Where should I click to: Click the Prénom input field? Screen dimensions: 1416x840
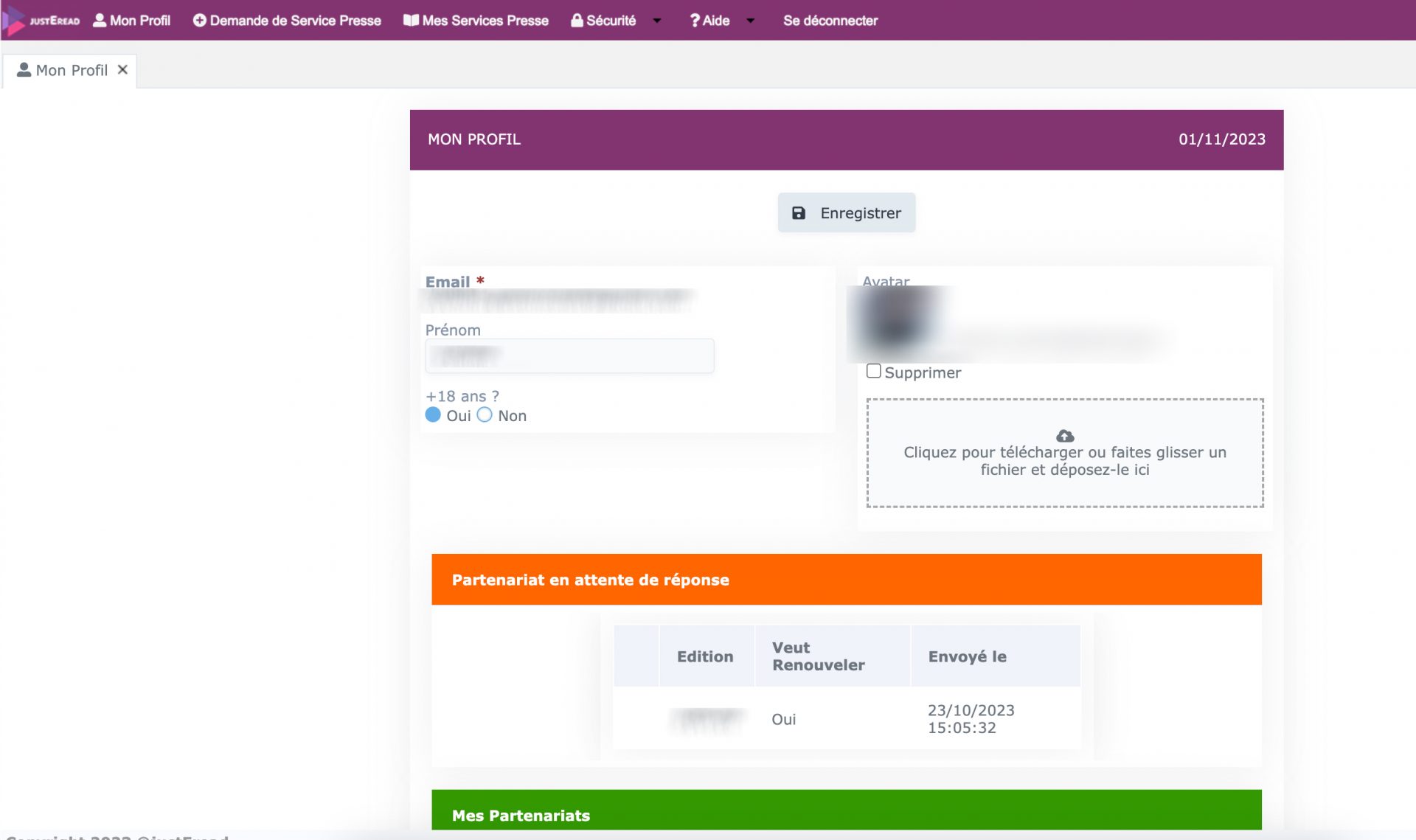point(569,356)
